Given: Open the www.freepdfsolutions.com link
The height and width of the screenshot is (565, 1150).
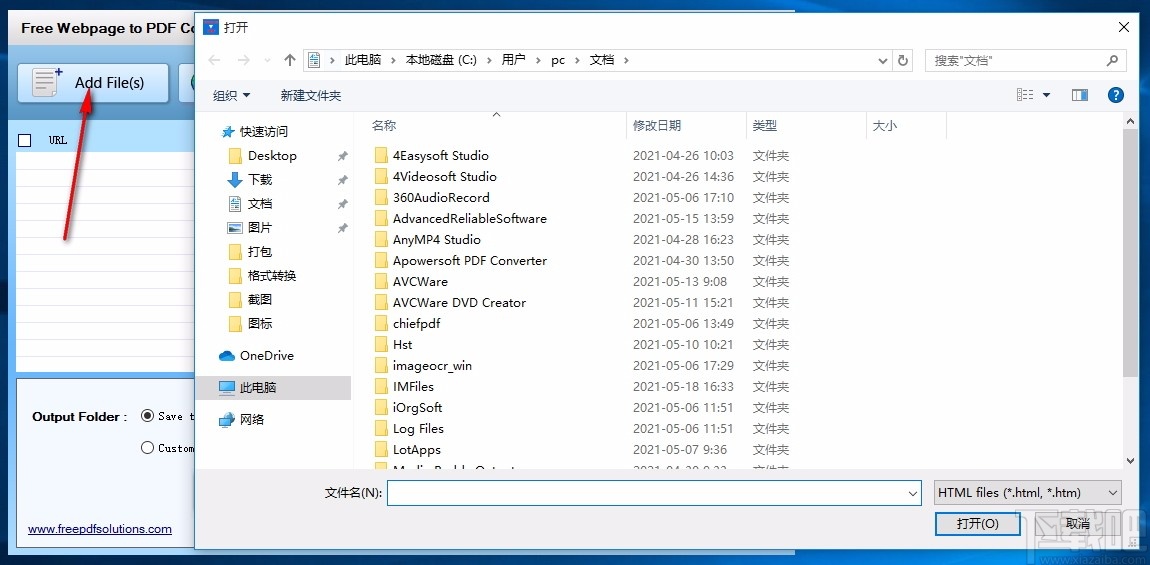Looking at the screenshot, I should pos(100,528).
